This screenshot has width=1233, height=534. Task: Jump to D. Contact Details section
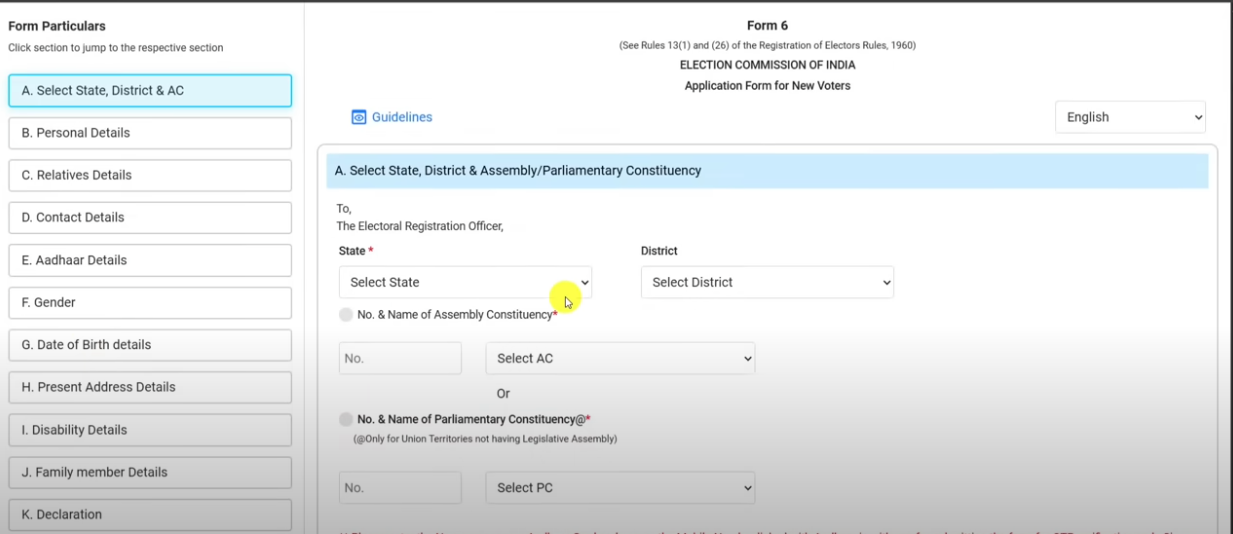(150, 217)
